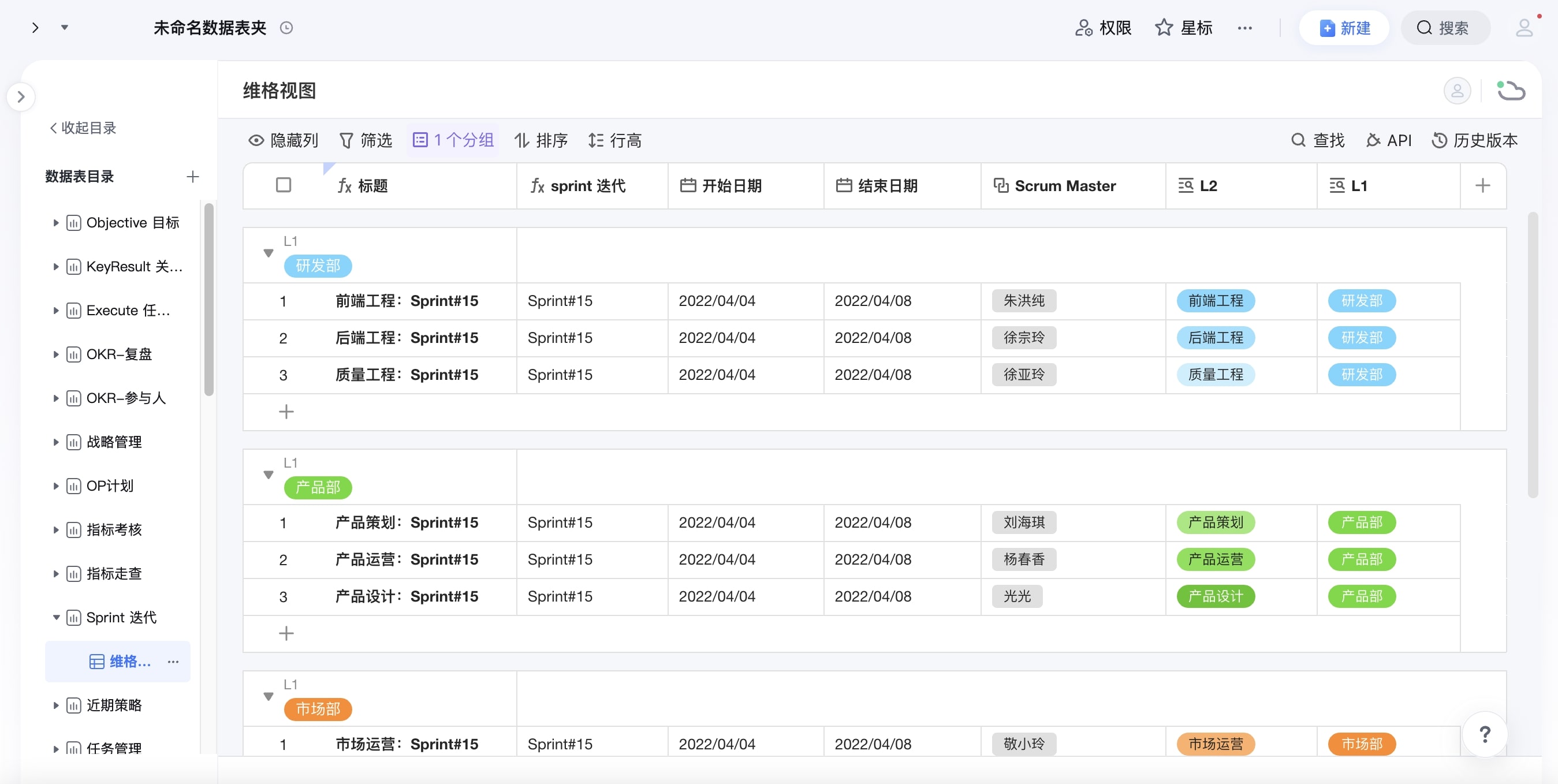Add a new column with plus icon

tap(1482, 185)
